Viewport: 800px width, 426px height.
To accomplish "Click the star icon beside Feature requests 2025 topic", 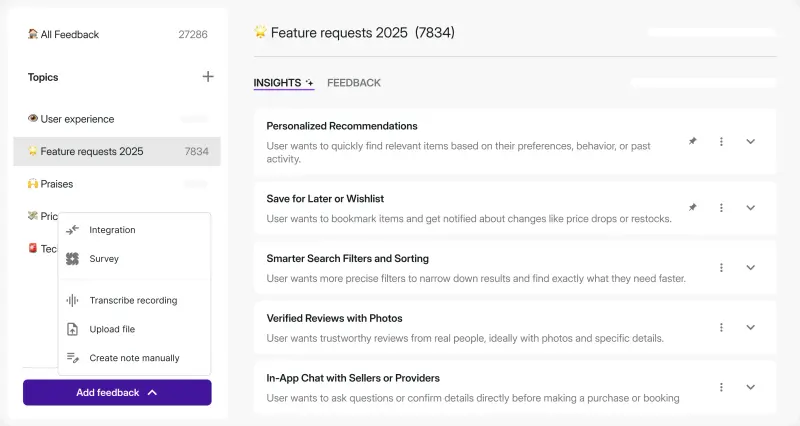I will (33, 151).
